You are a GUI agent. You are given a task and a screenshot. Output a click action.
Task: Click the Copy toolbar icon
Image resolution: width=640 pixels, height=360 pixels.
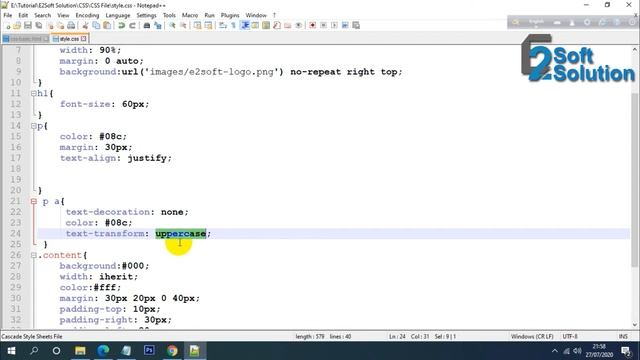pos(96,25)
